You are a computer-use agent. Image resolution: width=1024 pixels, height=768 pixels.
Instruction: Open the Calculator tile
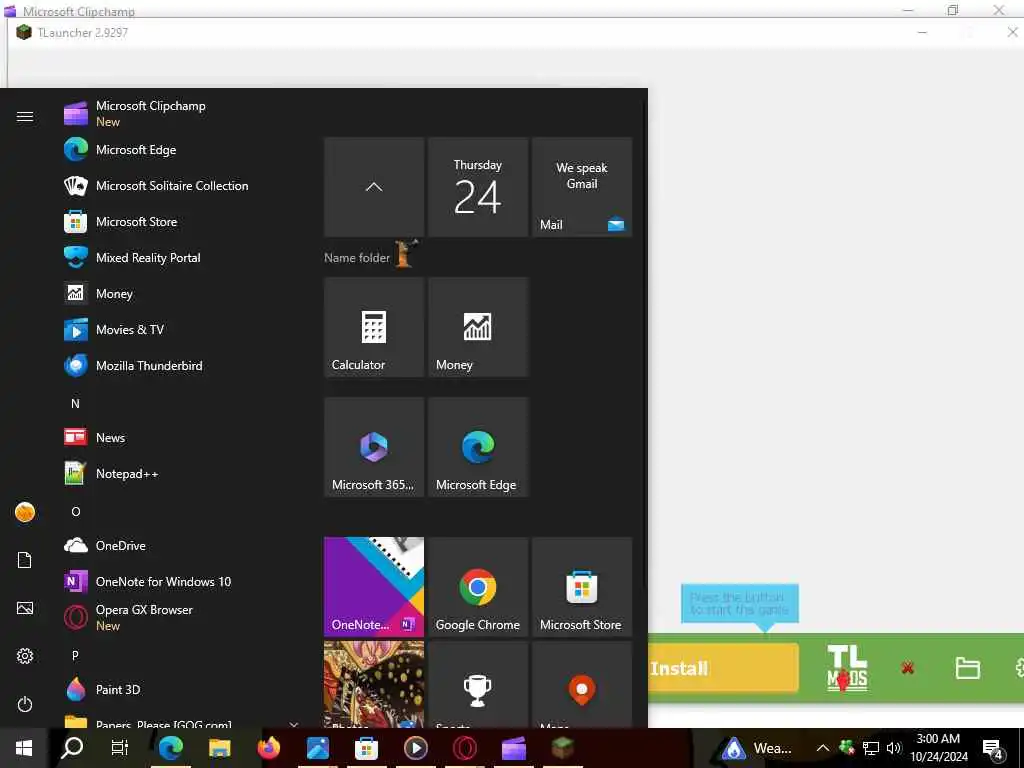[374, 327]
